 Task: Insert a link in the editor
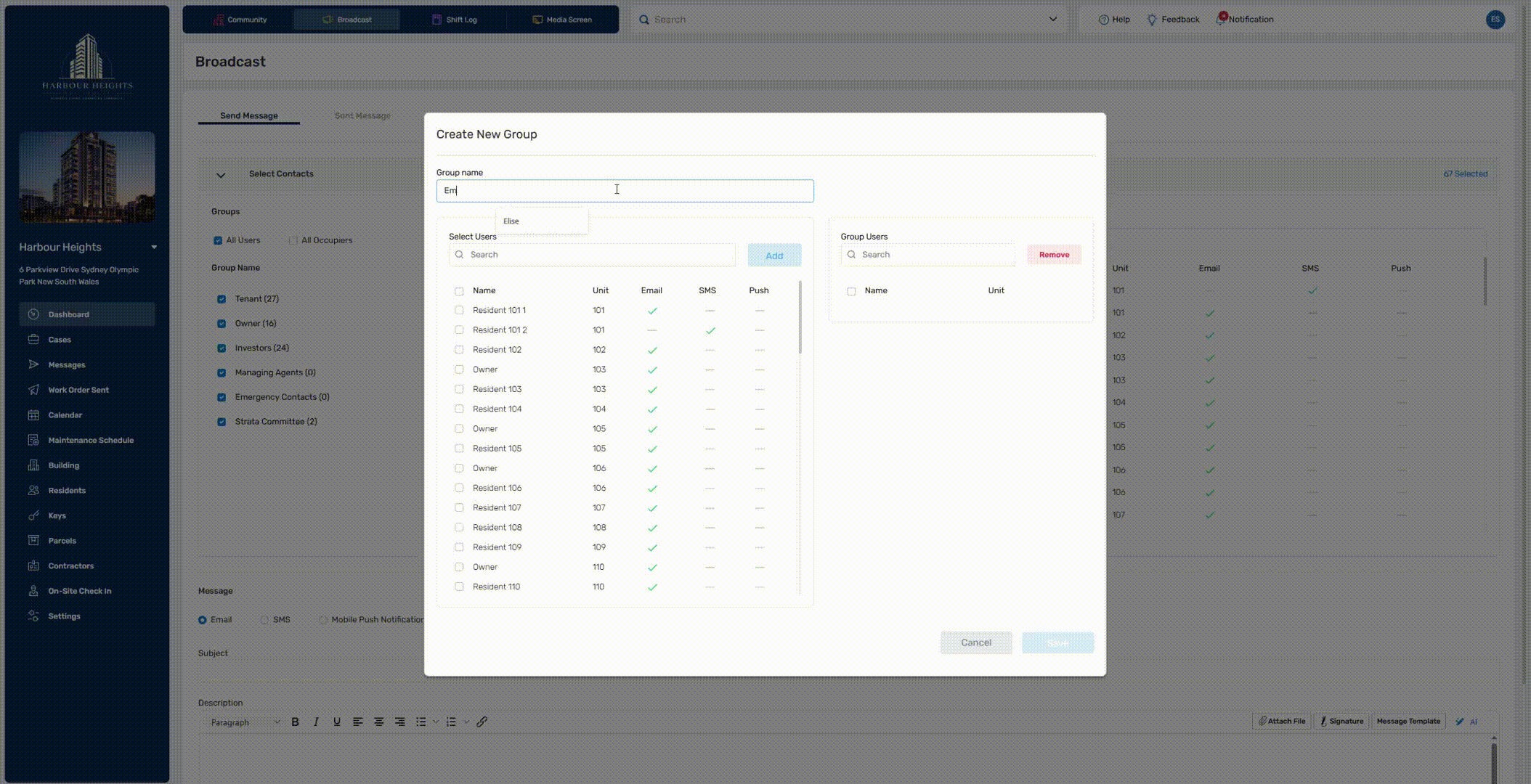(x=482, y=722)
